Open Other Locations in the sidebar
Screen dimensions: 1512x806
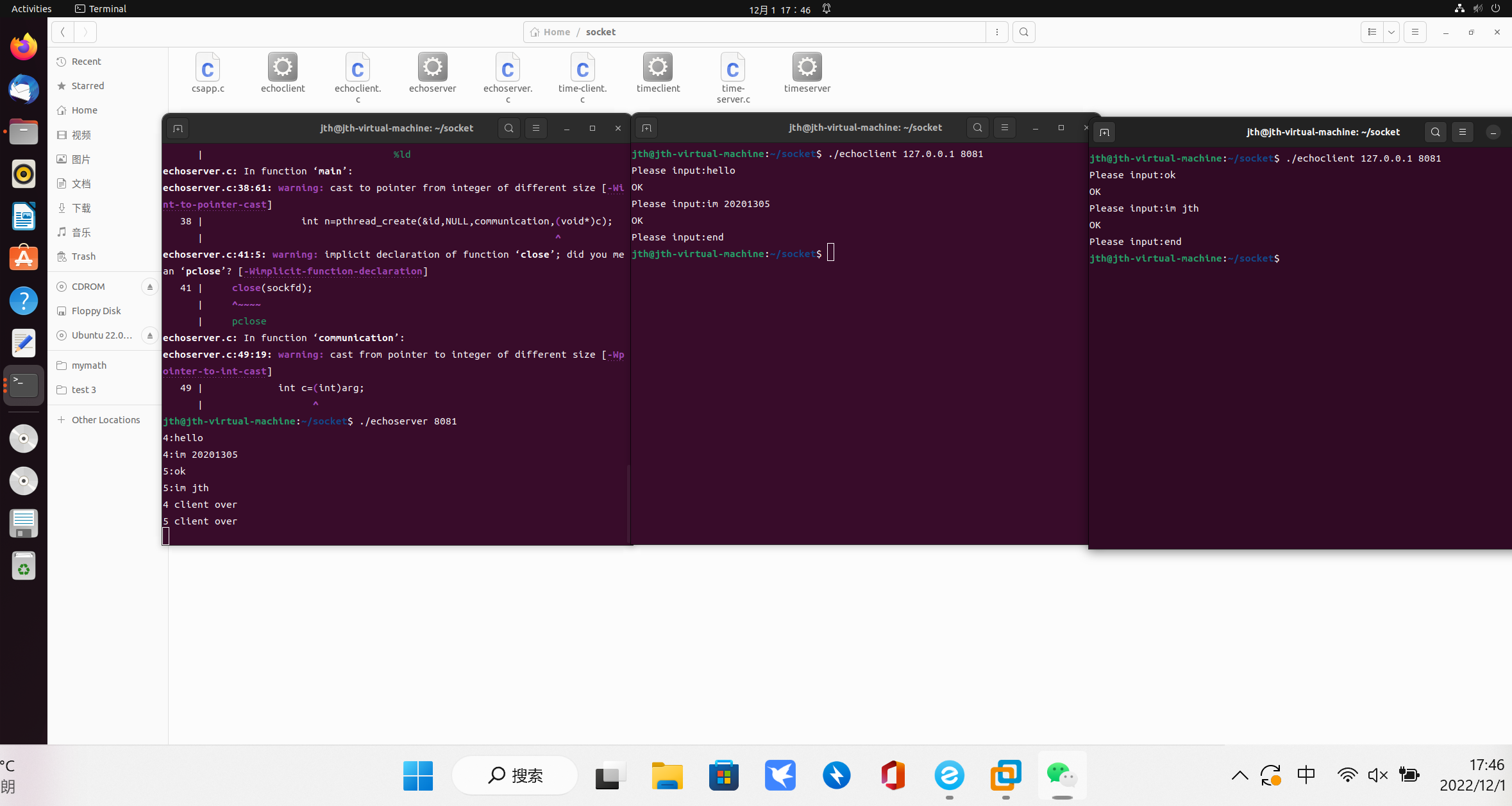(x=106, y=420)
